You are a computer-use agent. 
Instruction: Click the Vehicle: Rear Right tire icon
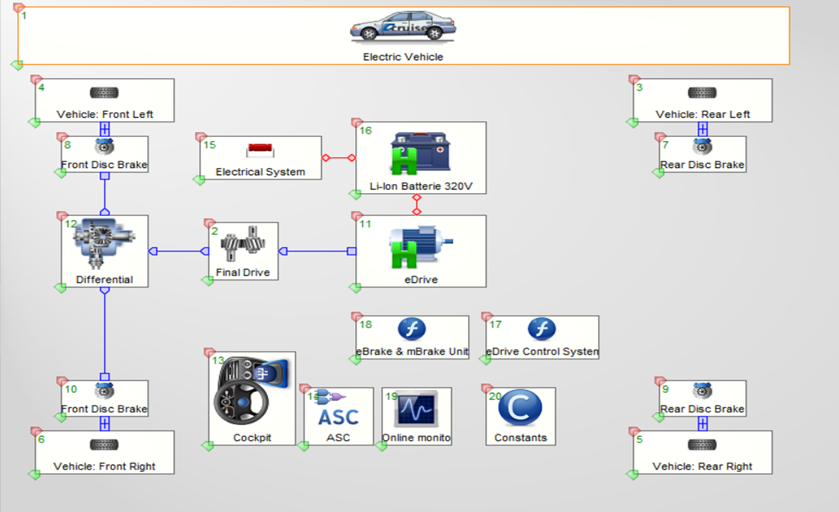[x=702, y=444]
